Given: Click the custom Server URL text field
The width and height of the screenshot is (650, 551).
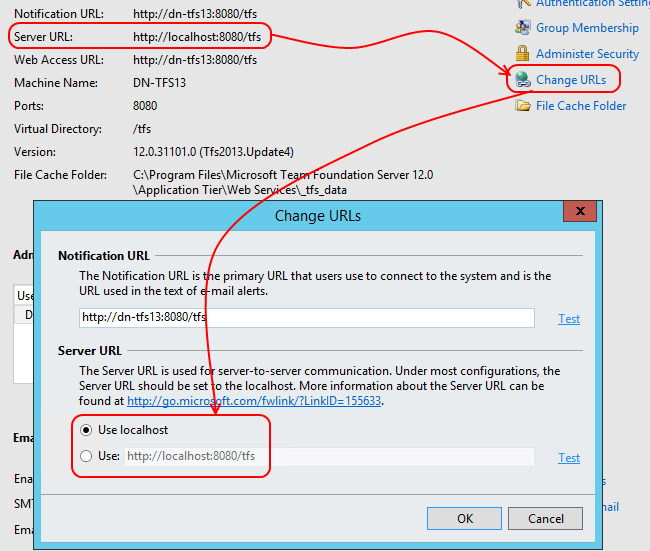Looking at the screenshot, I should (328, 457).
